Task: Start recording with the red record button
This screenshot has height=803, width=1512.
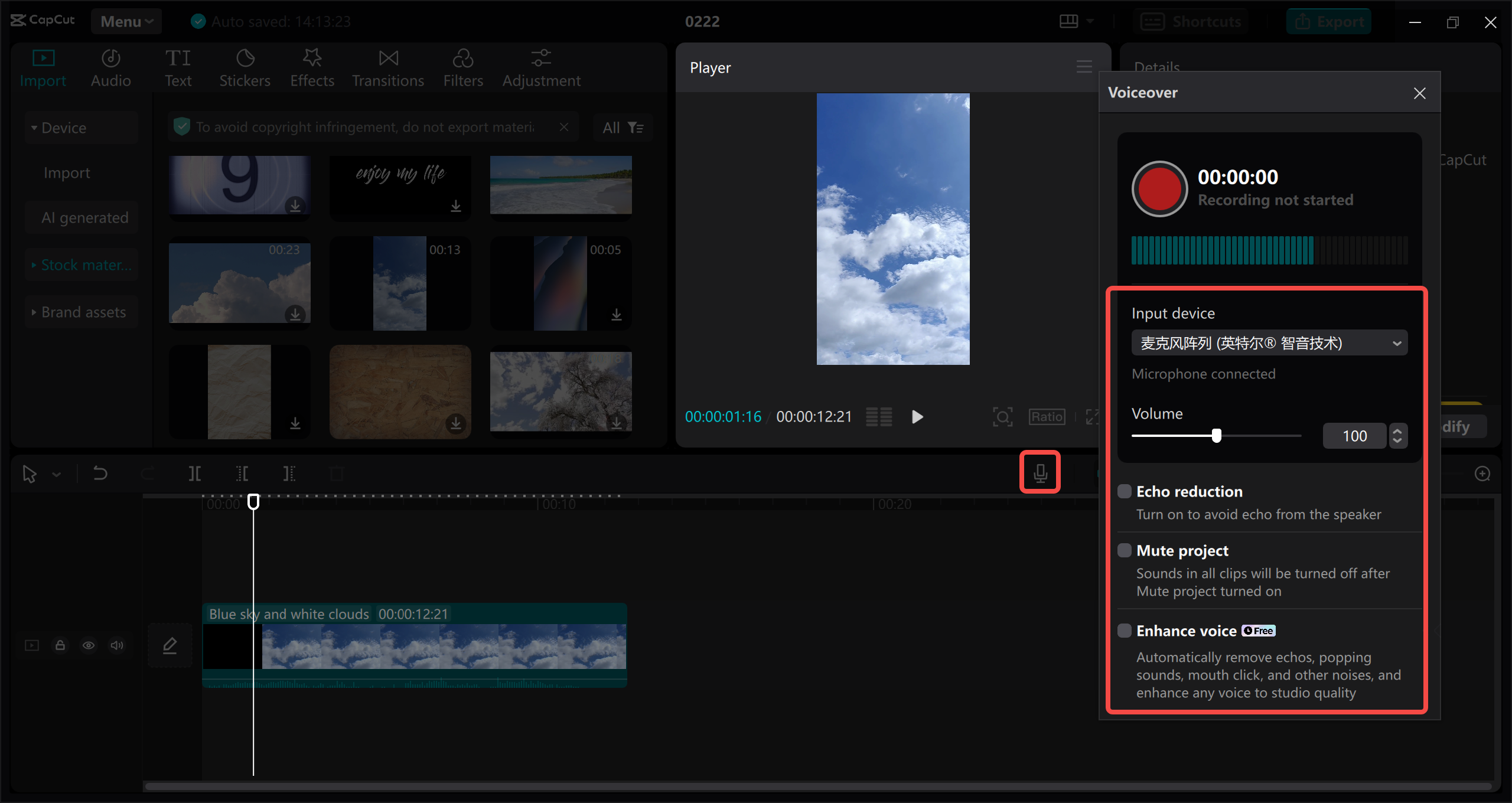Action: click(1159, 189)
